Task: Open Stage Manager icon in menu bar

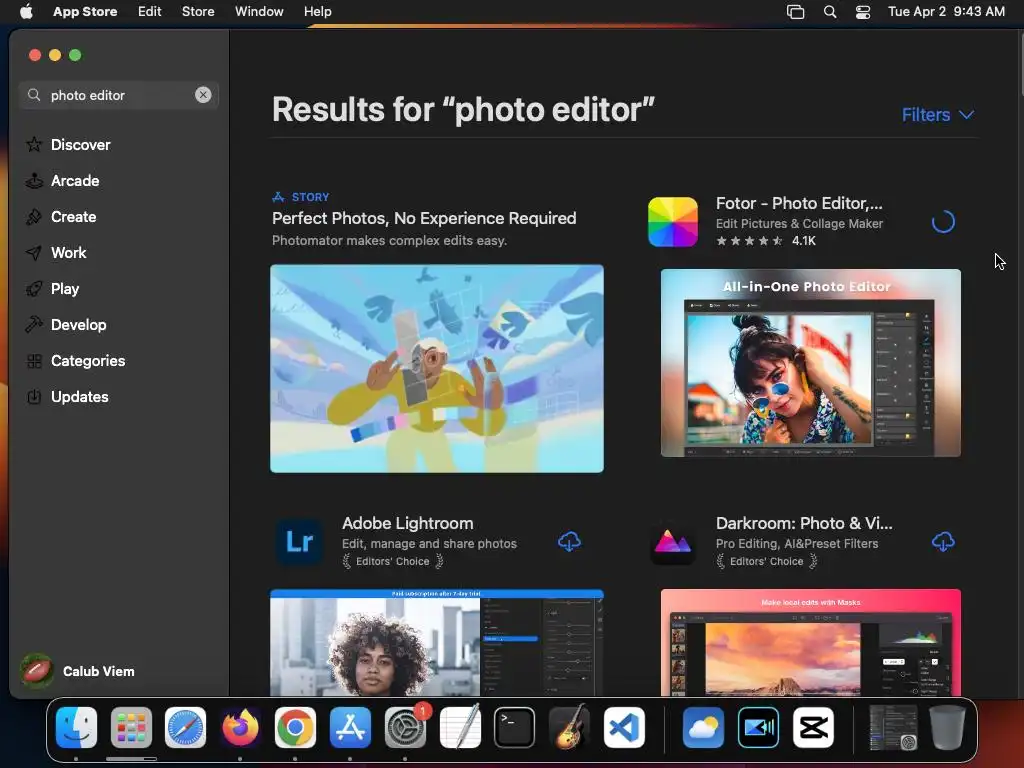Action: (795, 11)
